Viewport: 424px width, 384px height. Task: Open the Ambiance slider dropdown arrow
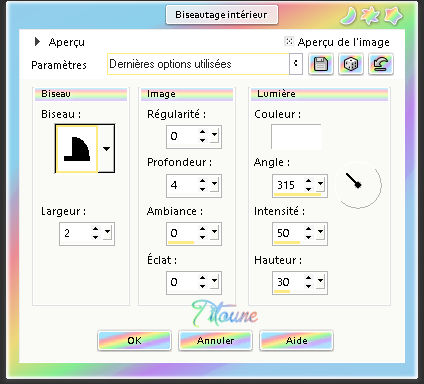pyautogui.click(x=214, y=232)
